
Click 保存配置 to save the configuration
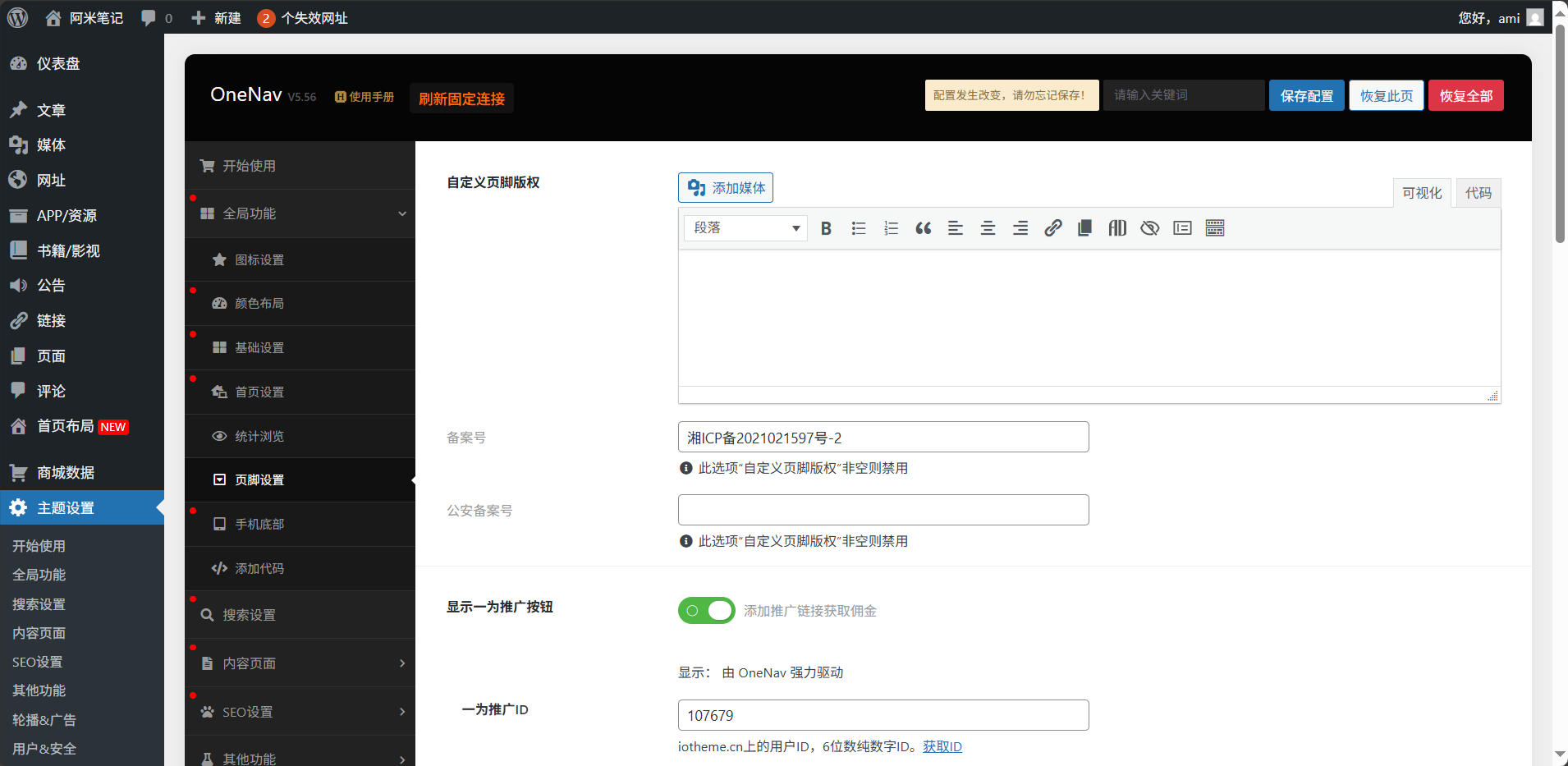pos(1306,95)
